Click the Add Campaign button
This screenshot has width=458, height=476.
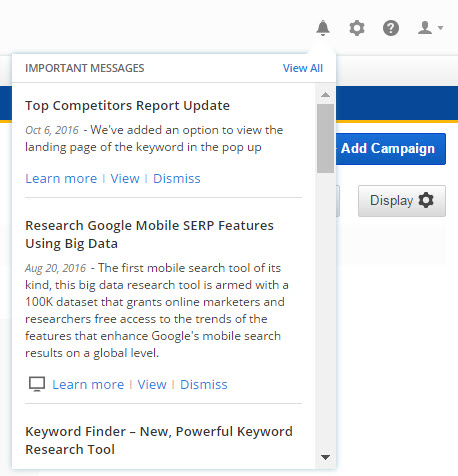click(x=390, y=149)
